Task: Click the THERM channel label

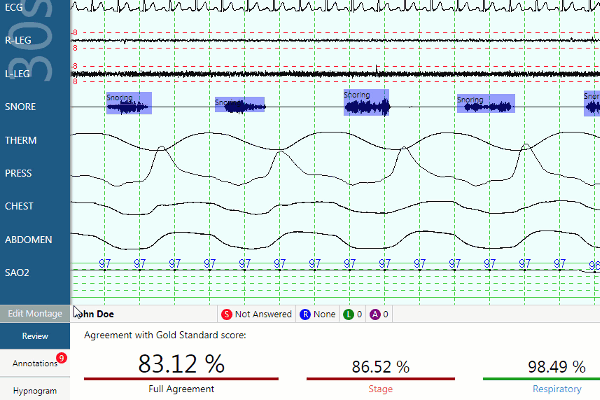Action: [21, 141]
